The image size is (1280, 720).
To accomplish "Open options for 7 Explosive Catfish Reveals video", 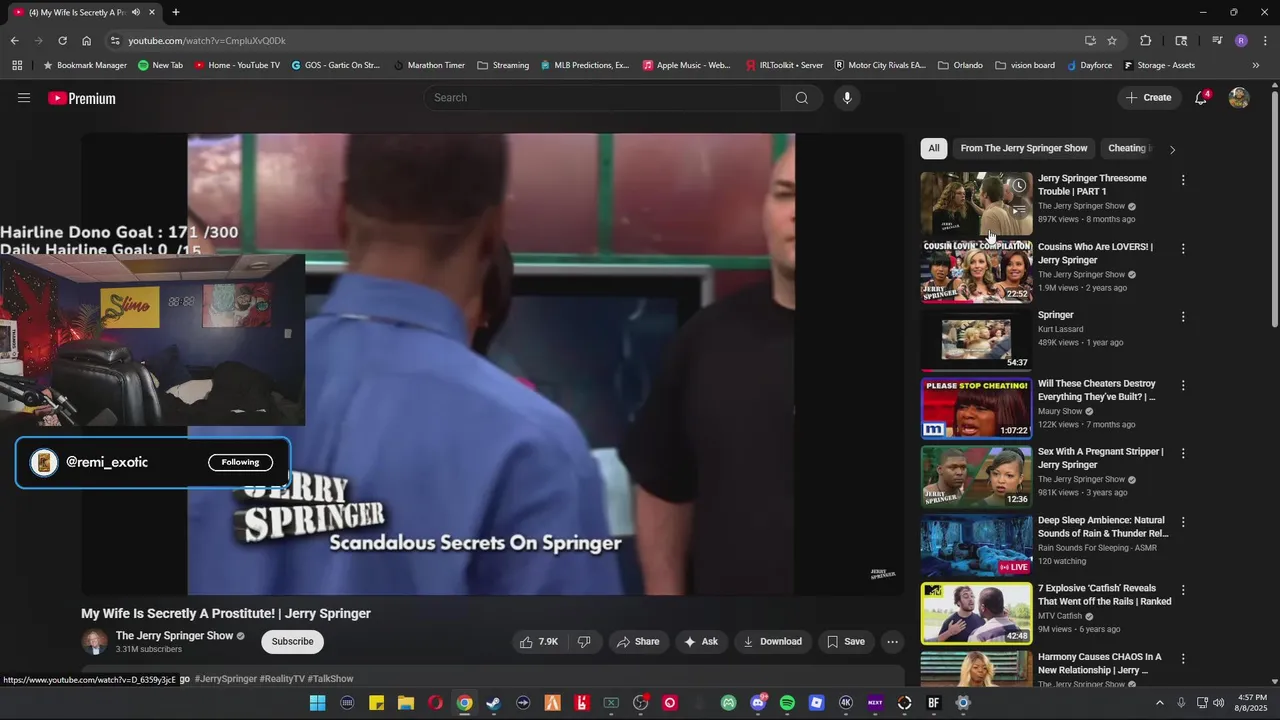I will coord(1183,590).
